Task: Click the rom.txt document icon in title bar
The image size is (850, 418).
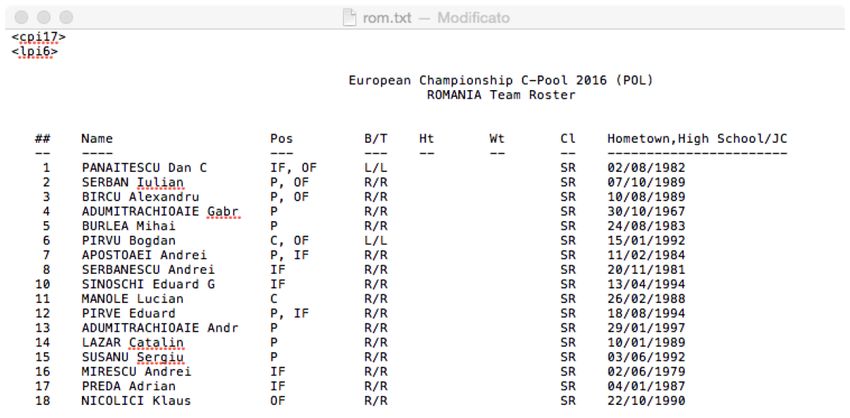Action: 350,18
